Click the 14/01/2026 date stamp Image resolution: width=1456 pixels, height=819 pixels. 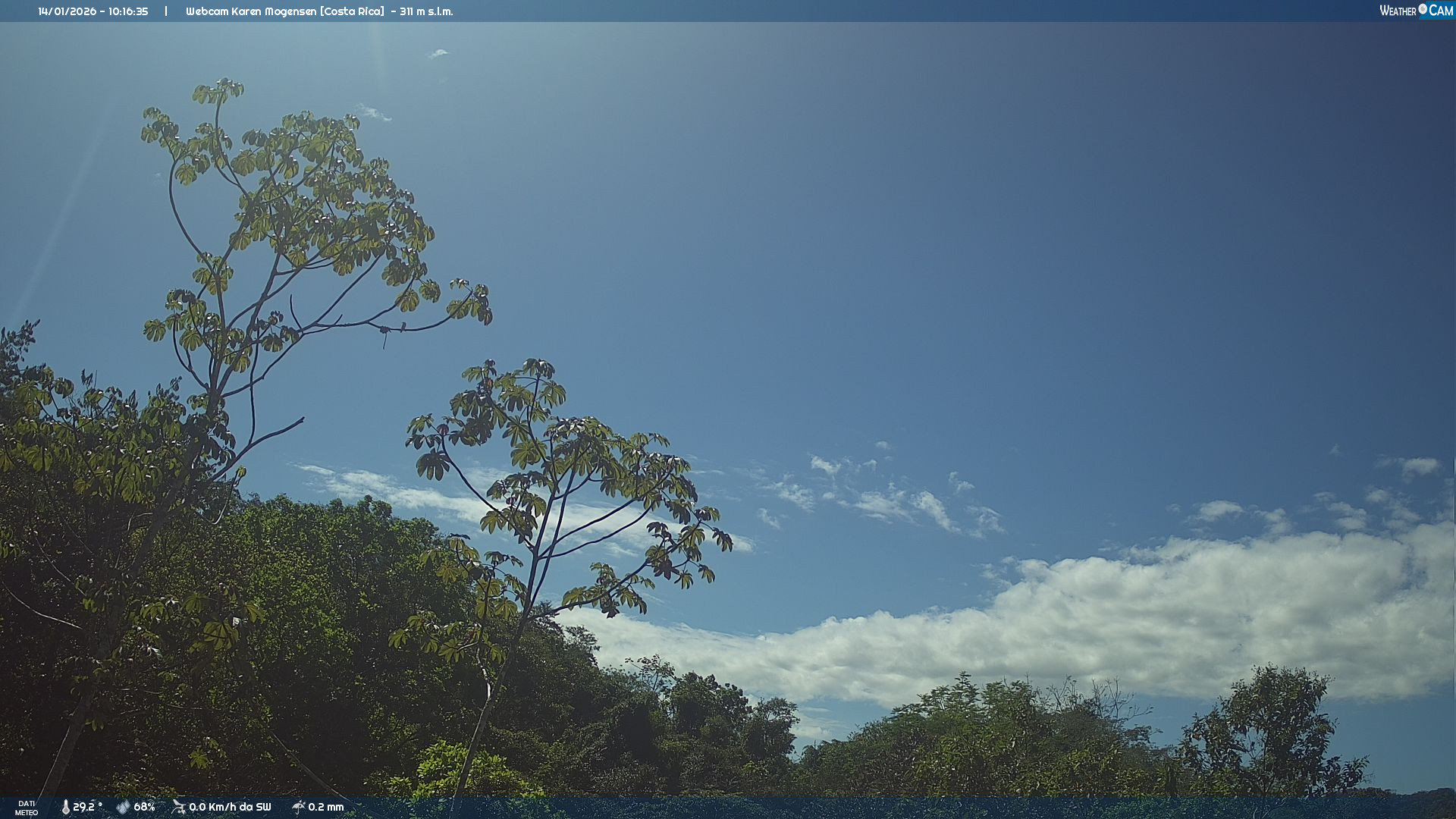67,11
